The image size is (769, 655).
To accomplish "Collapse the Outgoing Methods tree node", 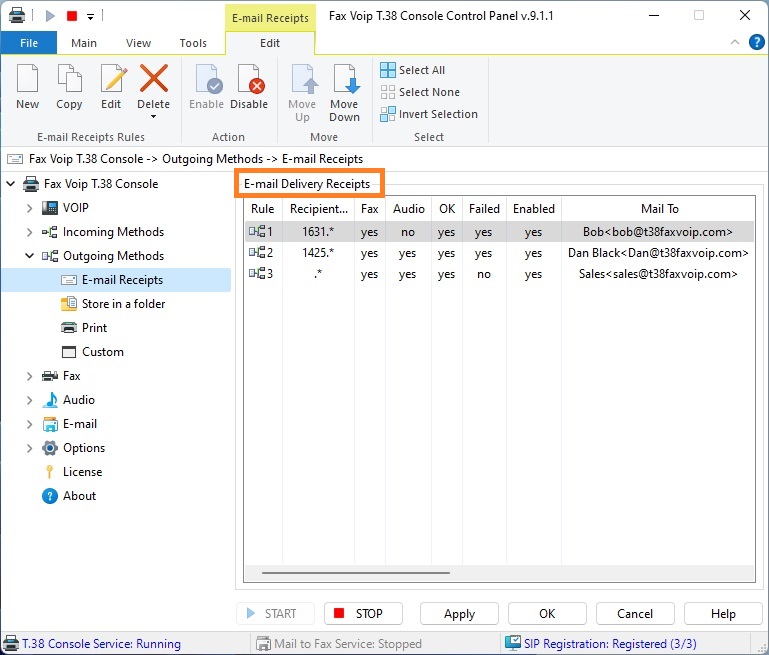I will coord(29,256).
